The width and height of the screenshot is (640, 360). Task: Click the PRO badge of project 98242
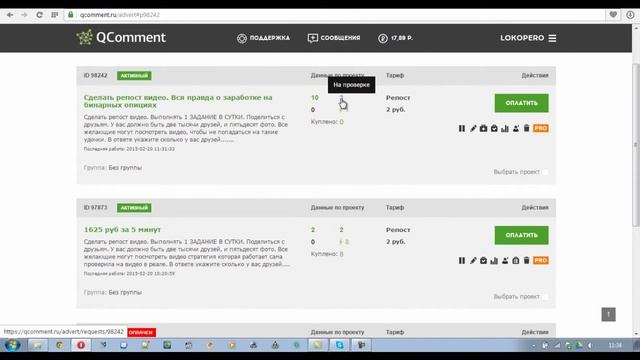click(x=540, y=128)
